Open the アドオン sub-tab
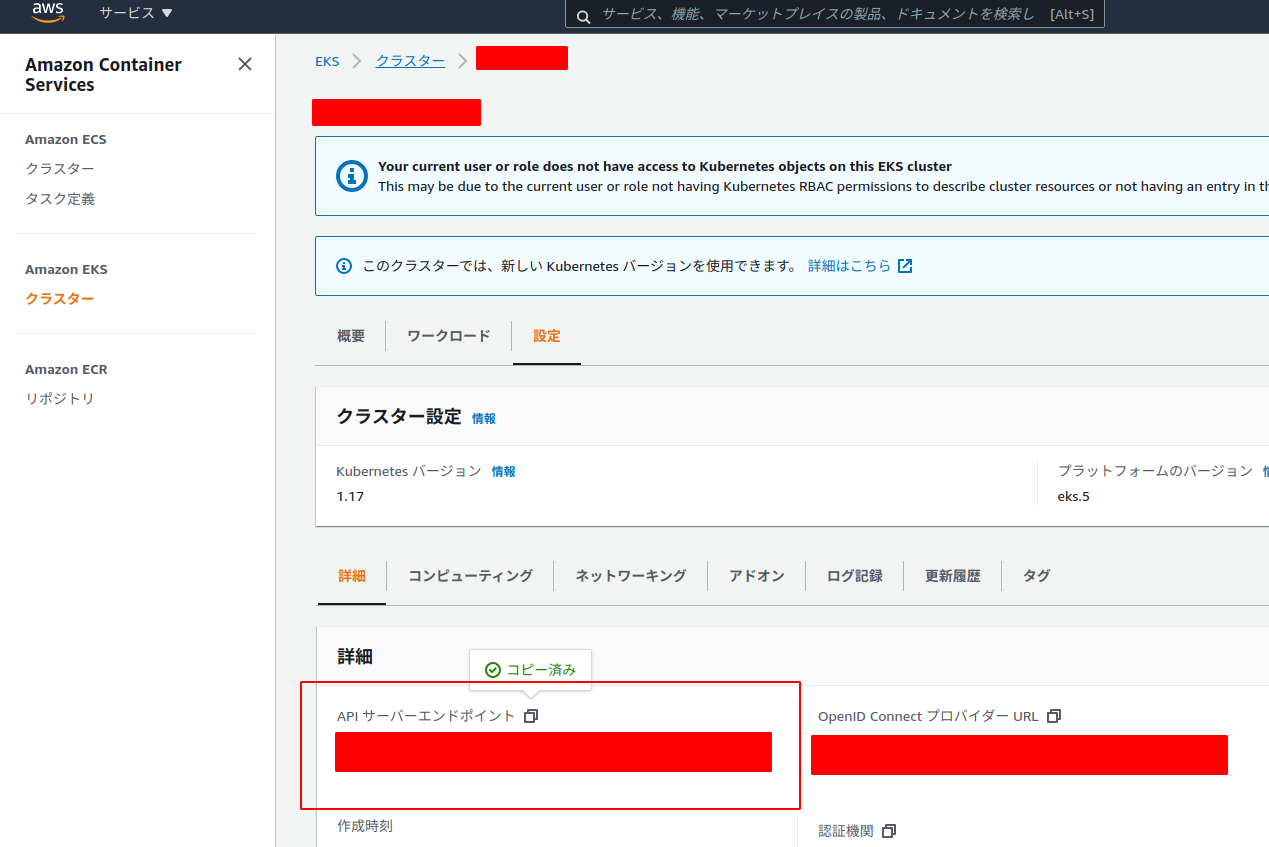The height and width of the screenshot is (847, 1269). [x=757, y=576]
